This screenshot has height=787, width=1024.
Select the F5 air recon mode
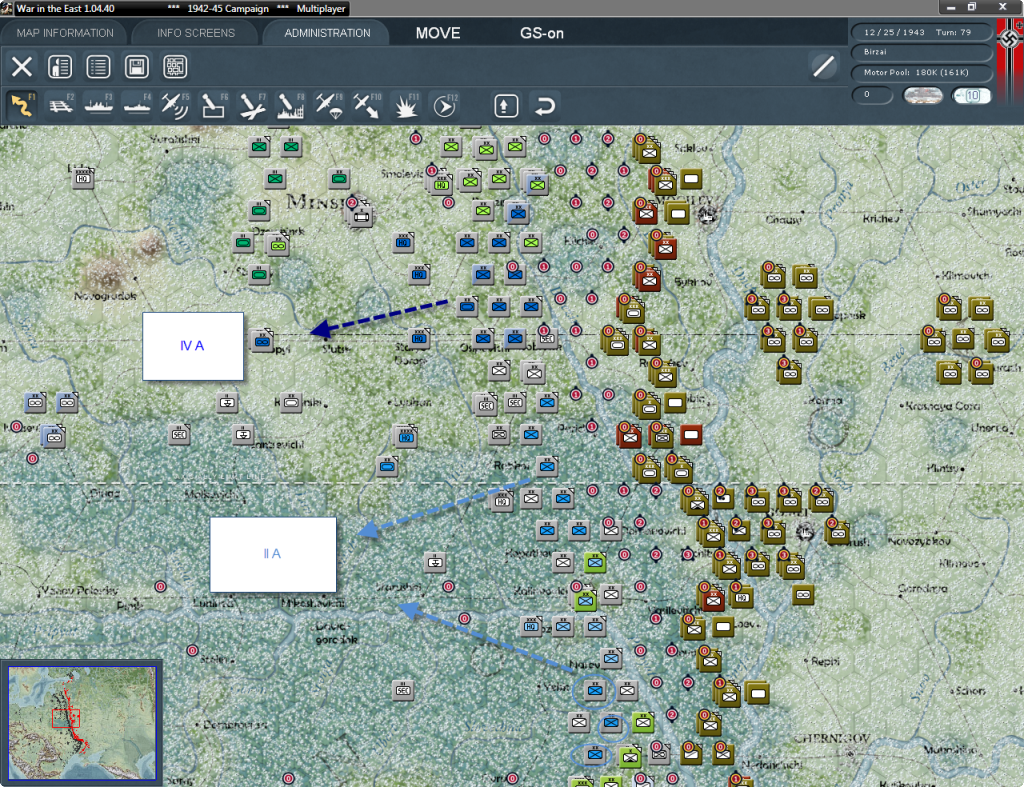(x=175, y=105)
